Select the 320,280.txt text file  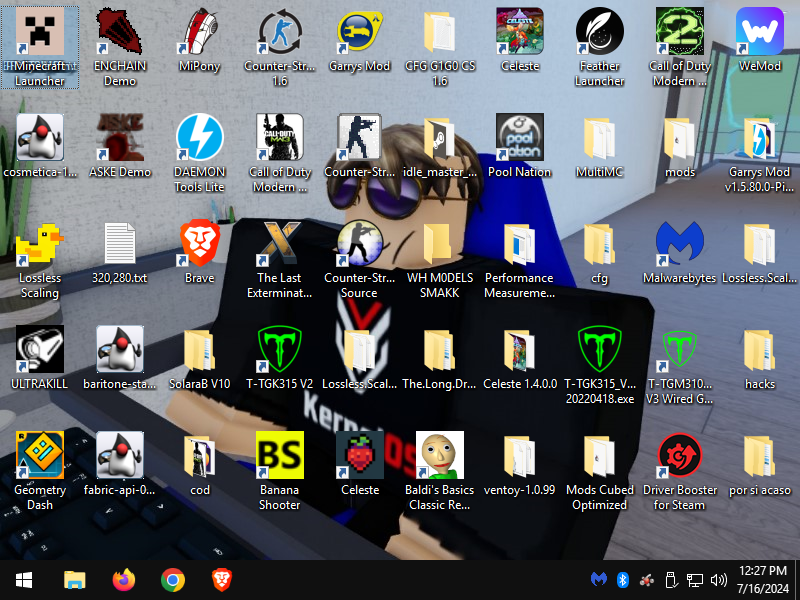click(x=120, y=253)
